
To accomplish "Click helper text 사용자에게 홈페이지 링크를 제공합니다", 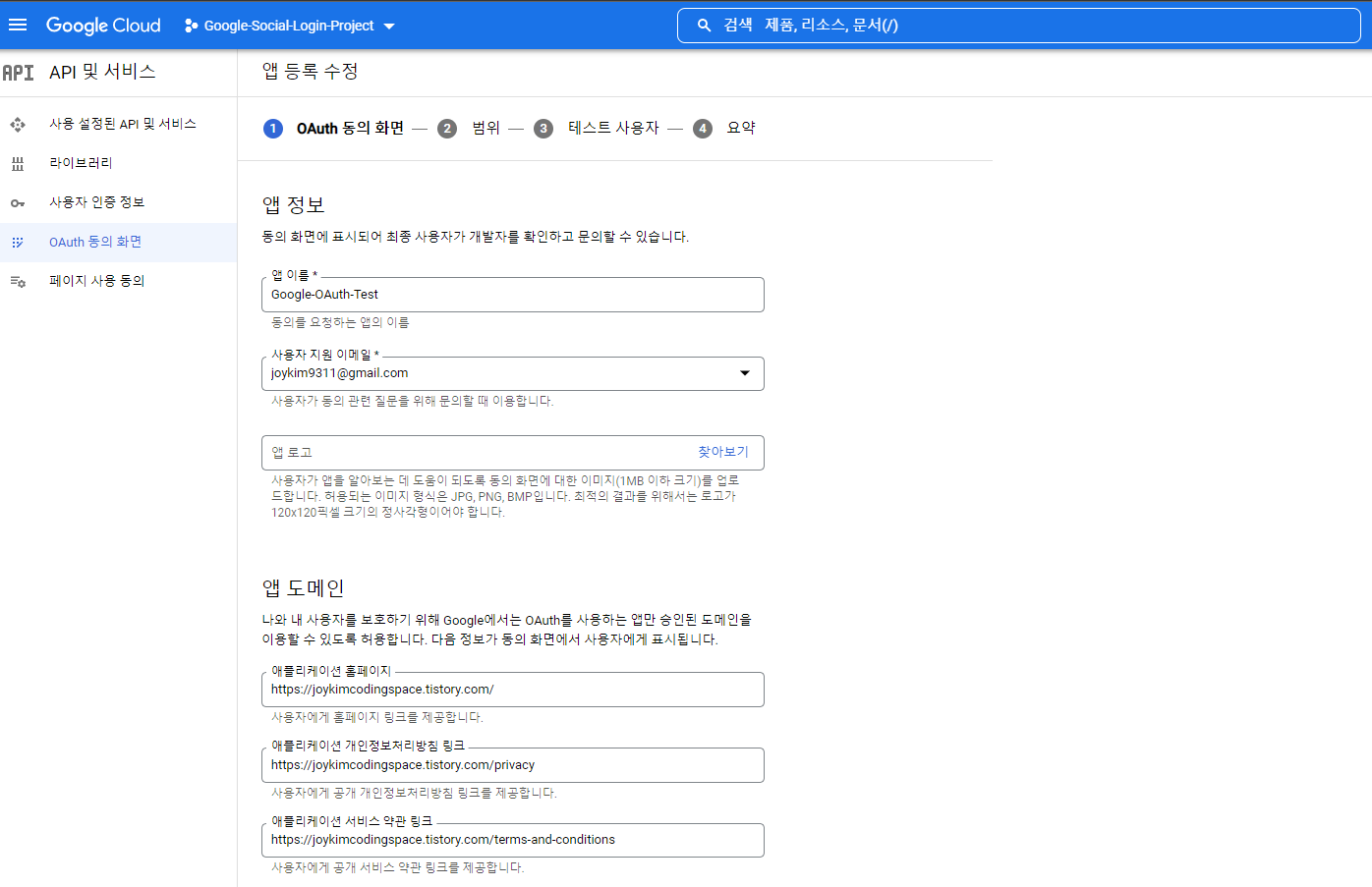I will pos(377,717).
